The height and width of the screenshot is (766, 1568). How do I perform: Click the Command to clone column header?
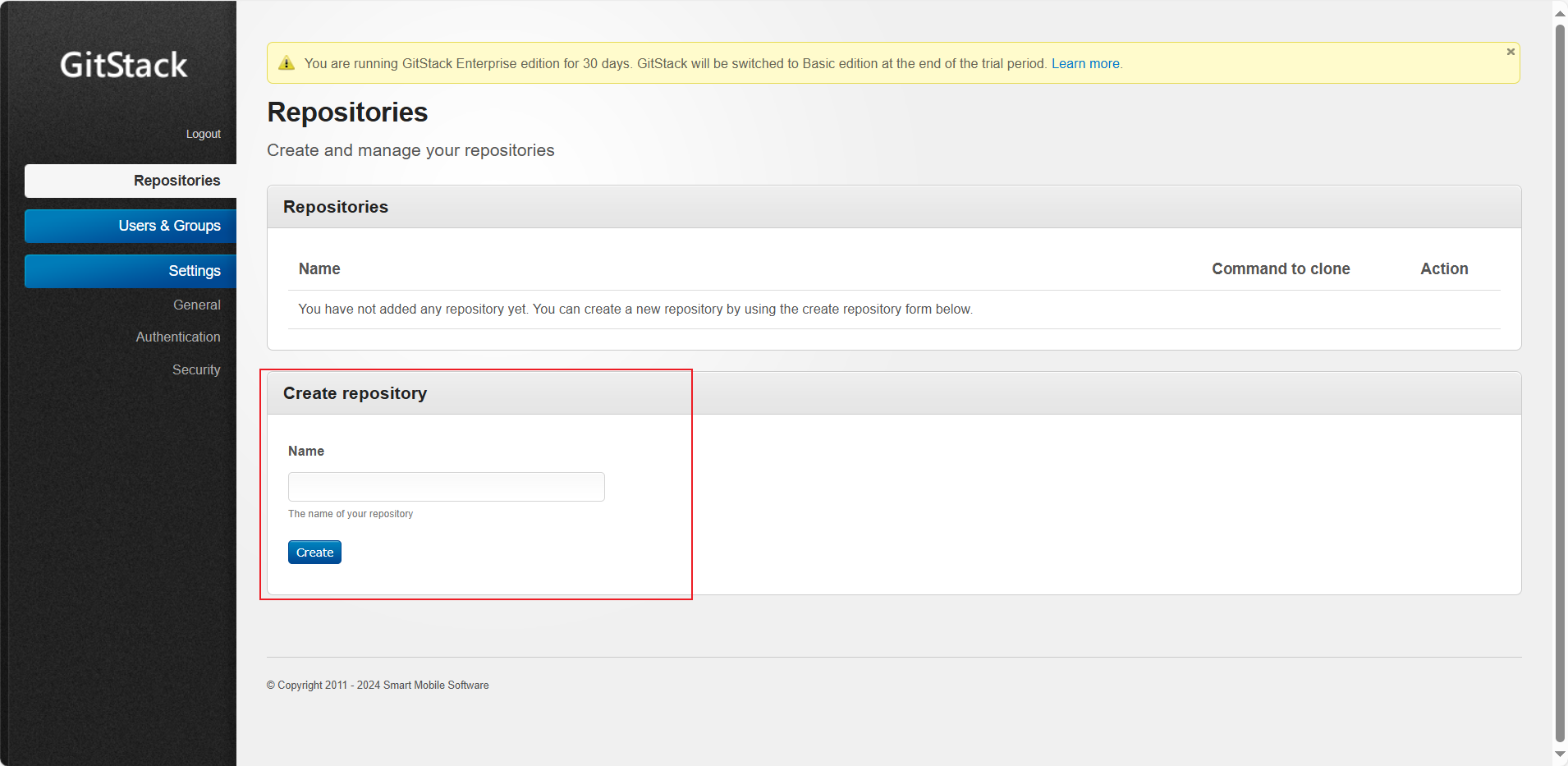pos(1281,268)
